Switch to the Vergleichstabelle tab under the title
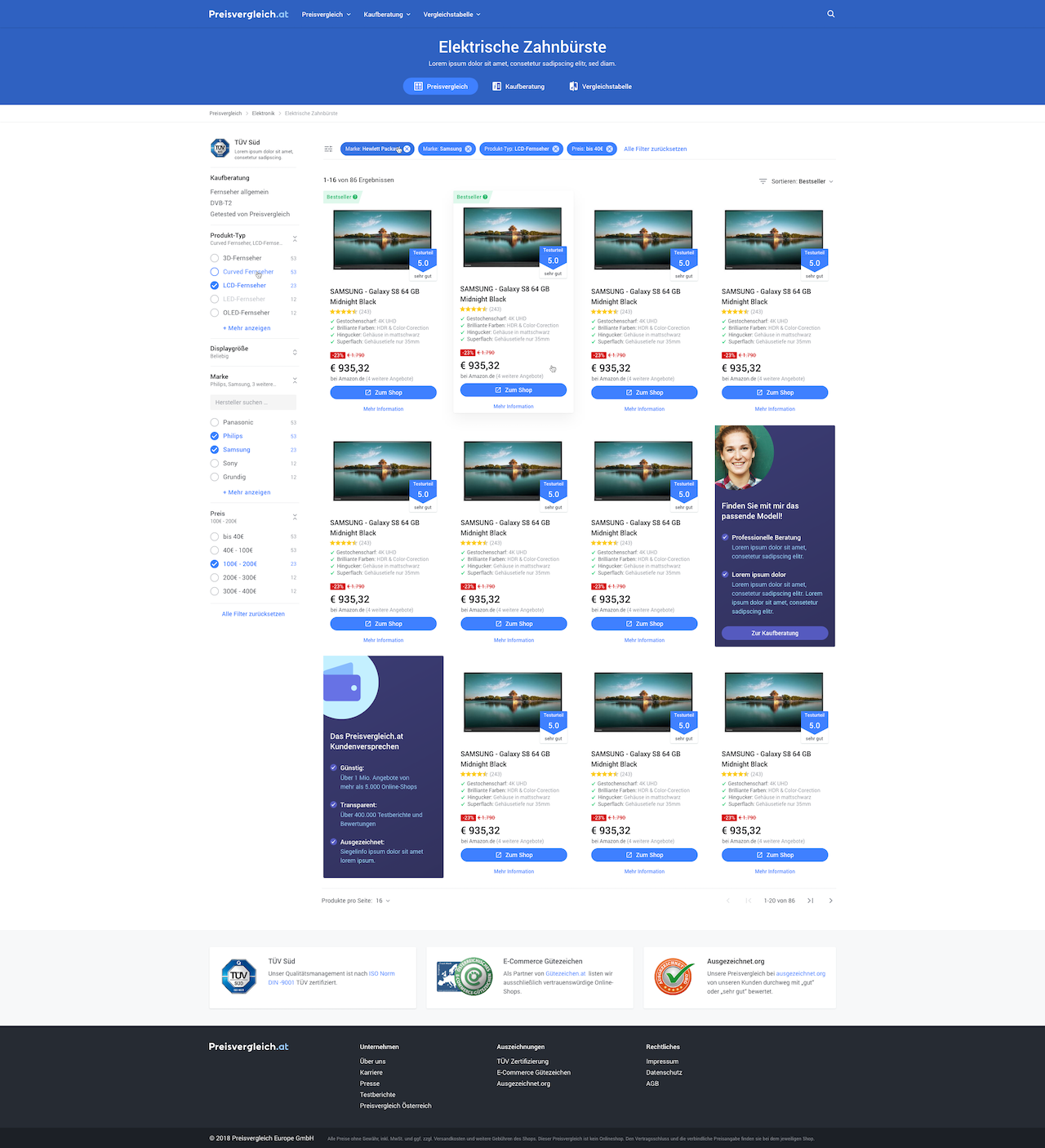 601,87
